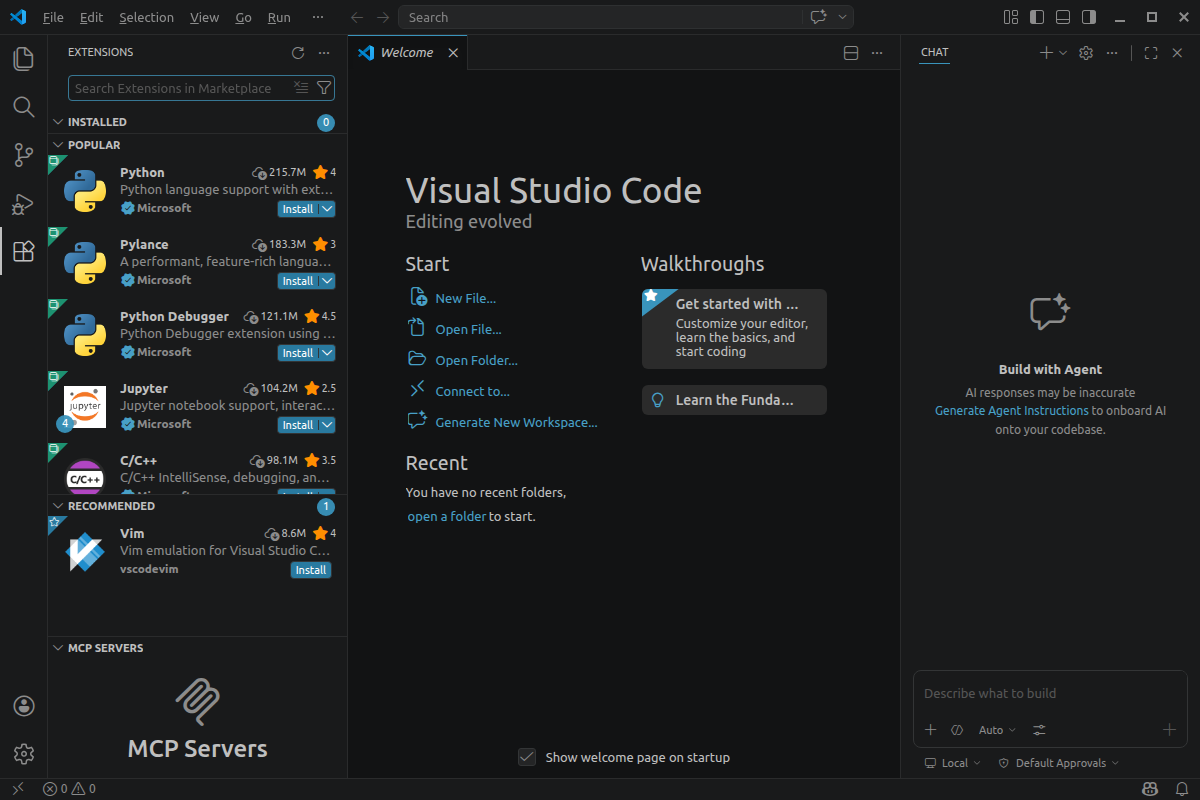Open Install dropdown arrow for Jupyter
Image resolution: width=1200 pixels, height=800 pixels.
[x=327, y=425]
